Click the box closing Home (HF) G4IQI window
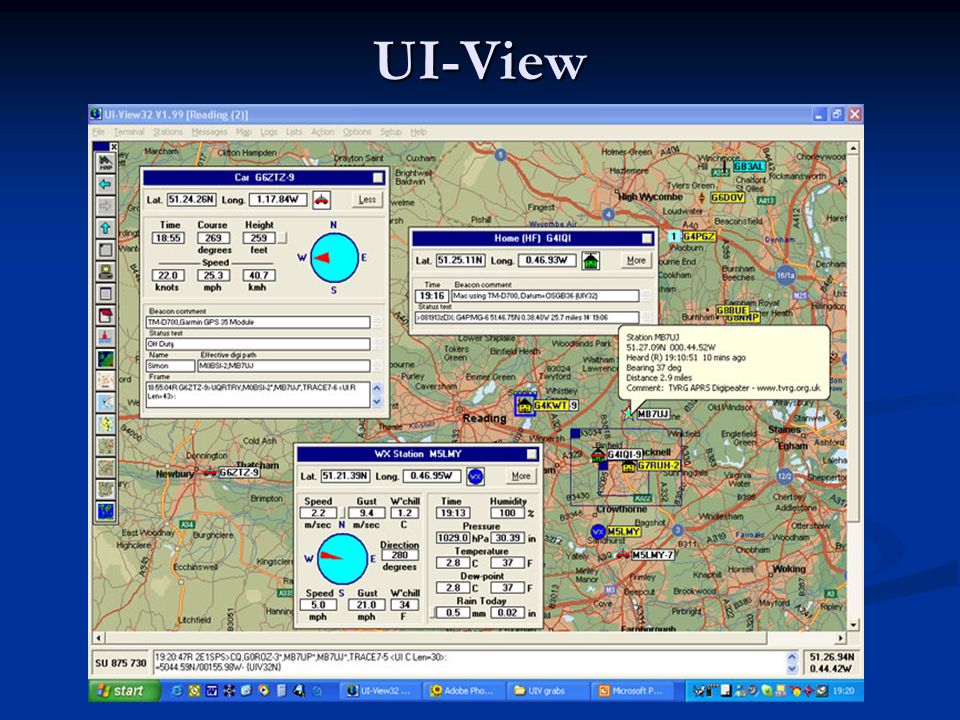The height and width of the screenshot is (720, 960). [x=647, y=238]
